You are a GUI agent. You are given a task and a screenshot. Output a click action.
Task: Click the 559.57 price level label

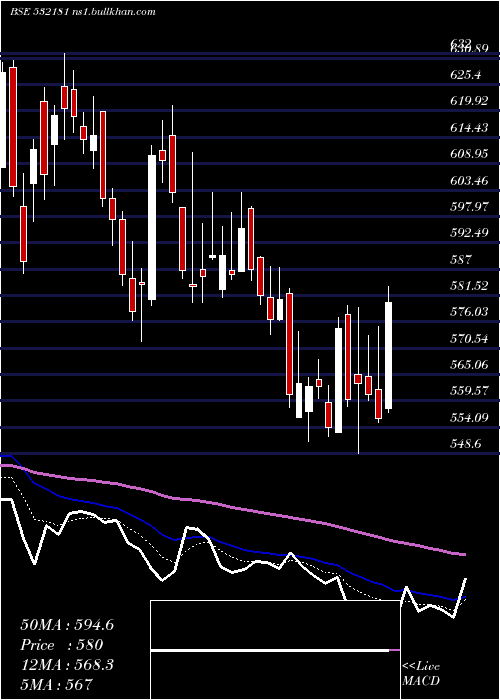pyautogui.click(x=469, y=391)
